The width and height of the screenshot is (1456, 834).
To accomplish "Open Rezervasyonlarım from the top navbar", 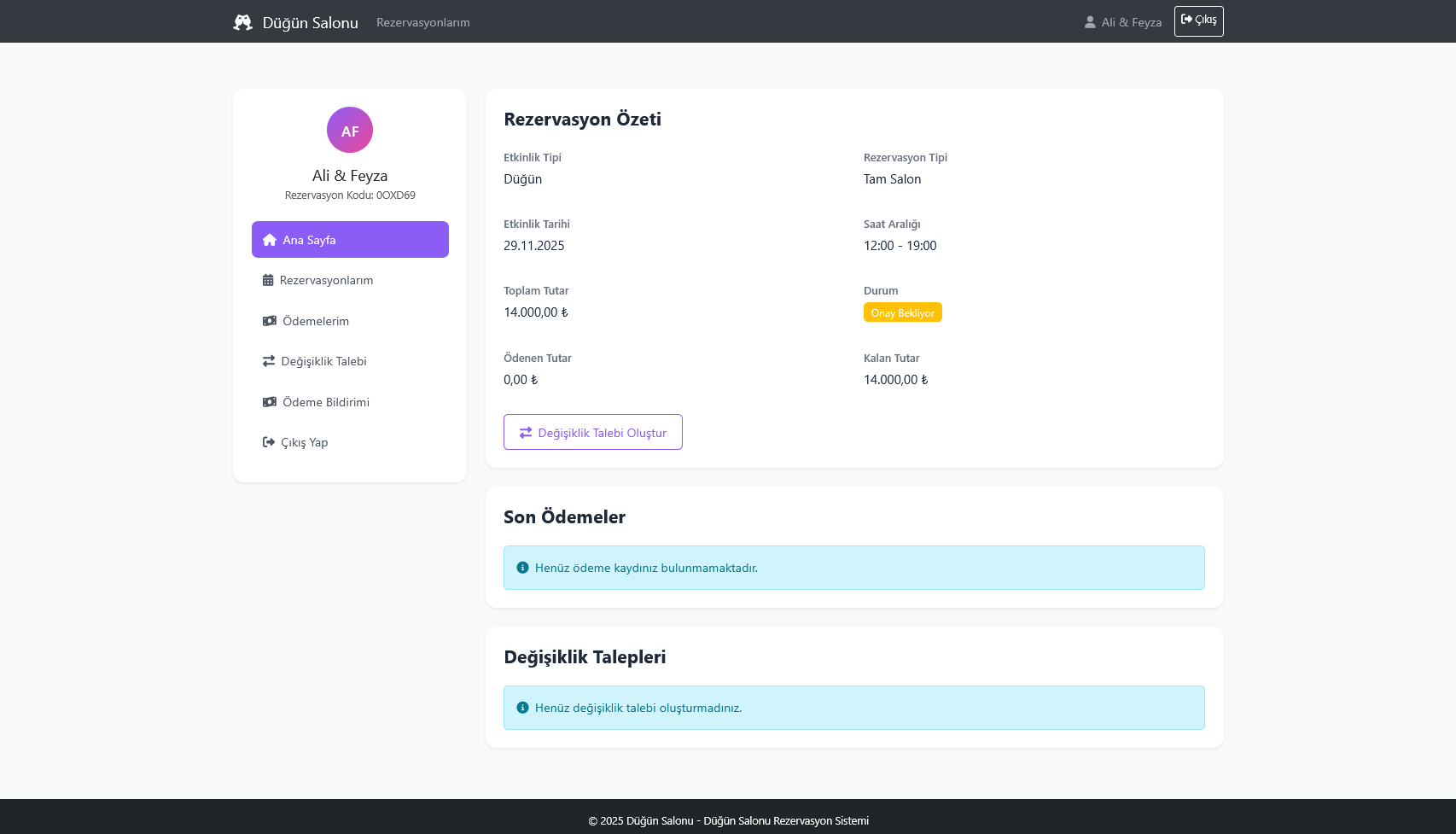I will coord(423,22).
